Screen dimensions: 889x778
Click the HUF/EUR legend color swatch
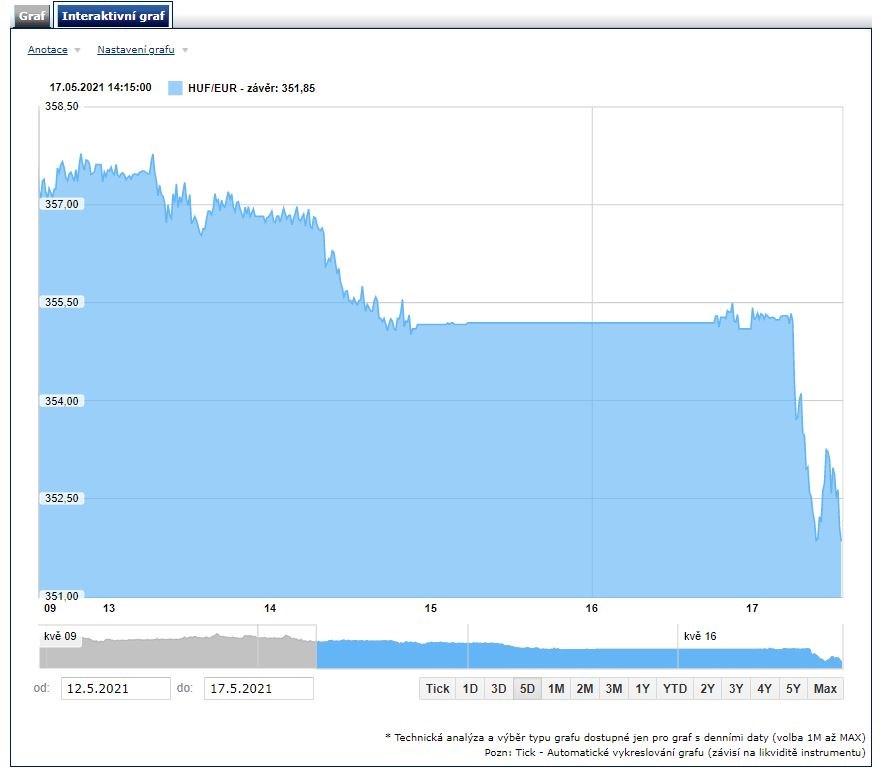tap(174, 87)
